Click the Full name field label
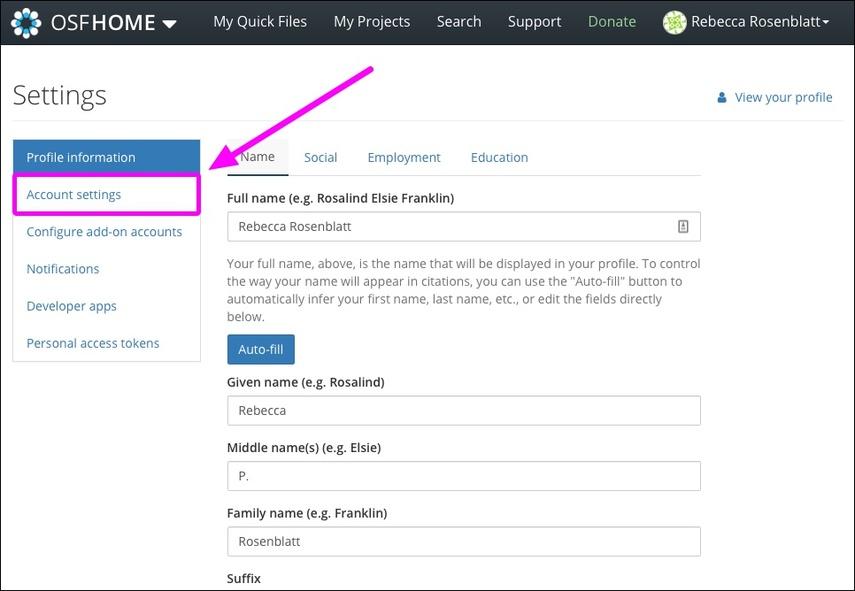The height and width of the screenshot is (591, 855). point(340,198)
